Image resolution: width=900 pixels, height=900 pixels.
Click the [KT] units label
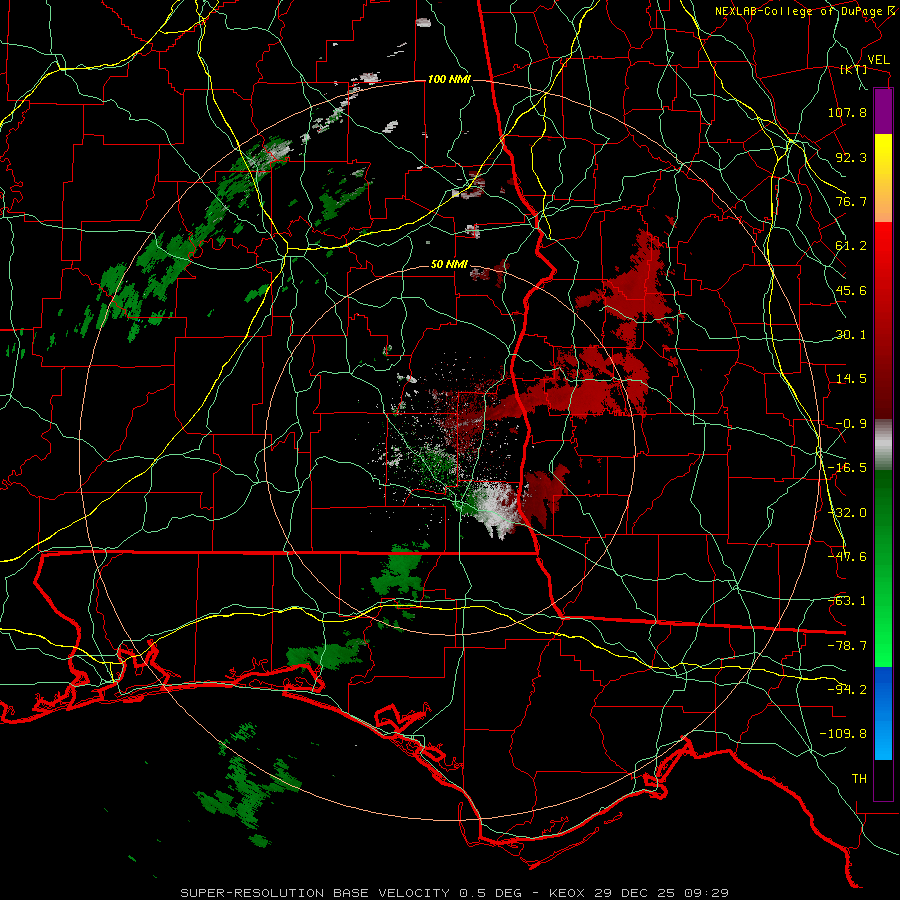click(854, 70)
